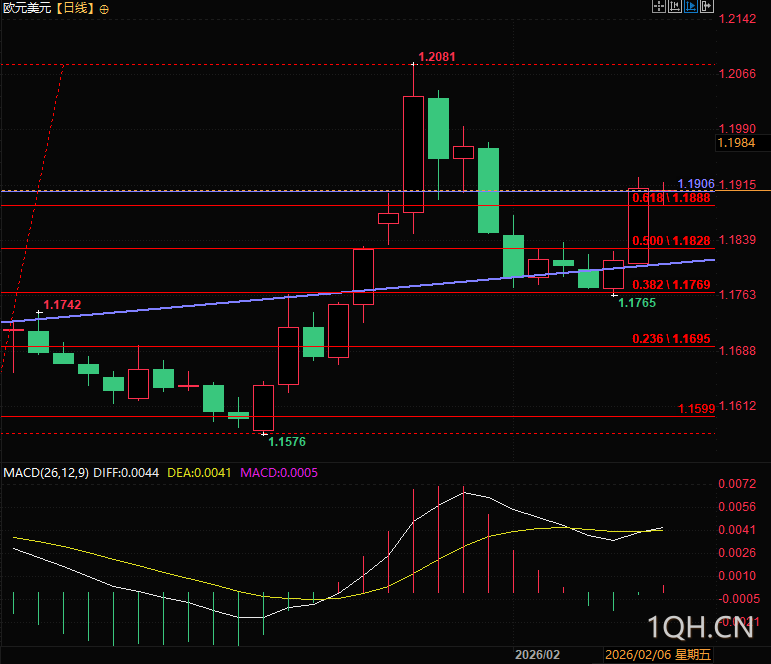Viewport: 771px width, 664px height.
Task: Click the 0.0072 MACD axis value
Action: coord(737,483)
